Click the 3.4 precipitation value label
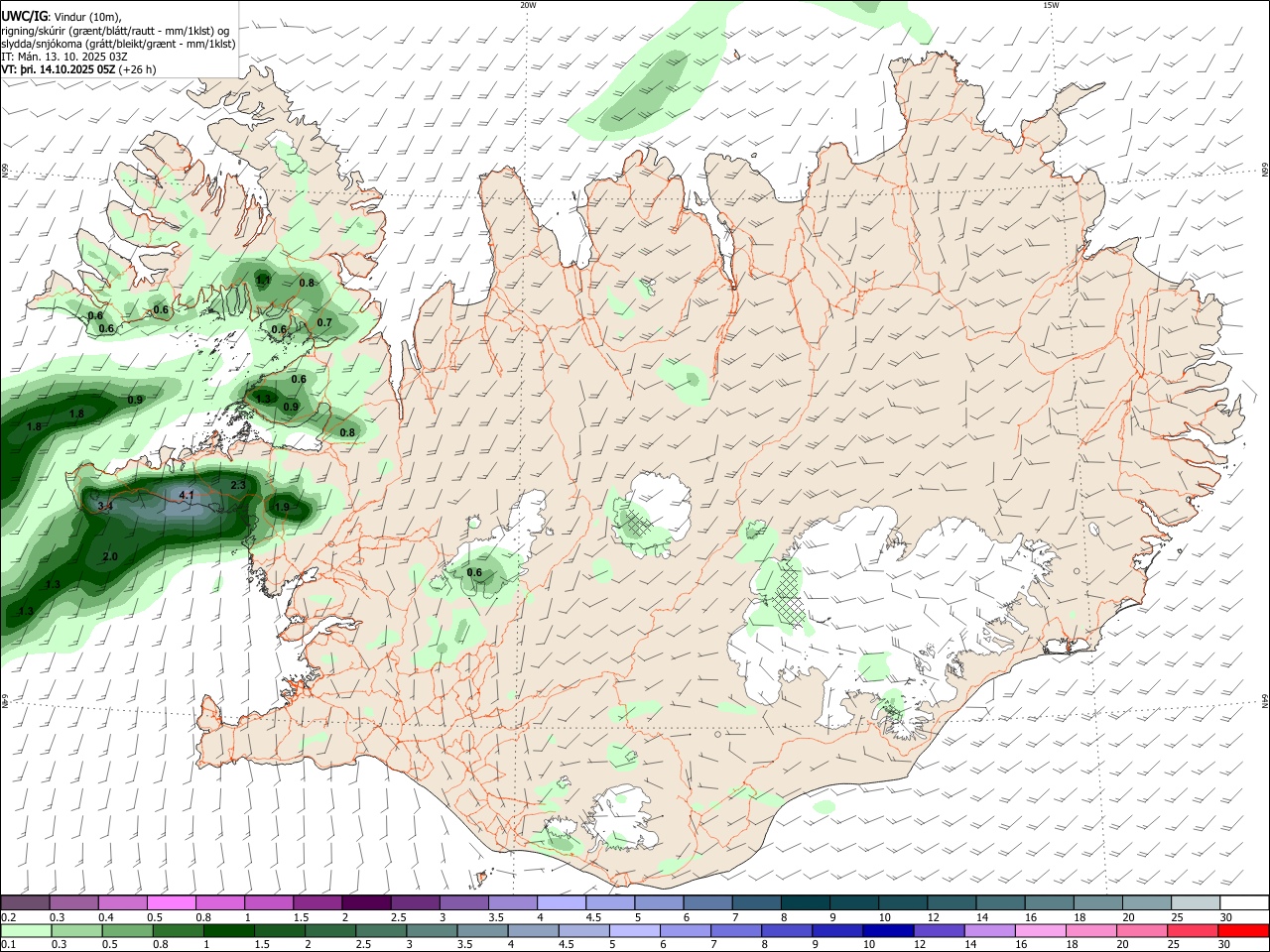The image size is (1270, 952). (106, 506)
